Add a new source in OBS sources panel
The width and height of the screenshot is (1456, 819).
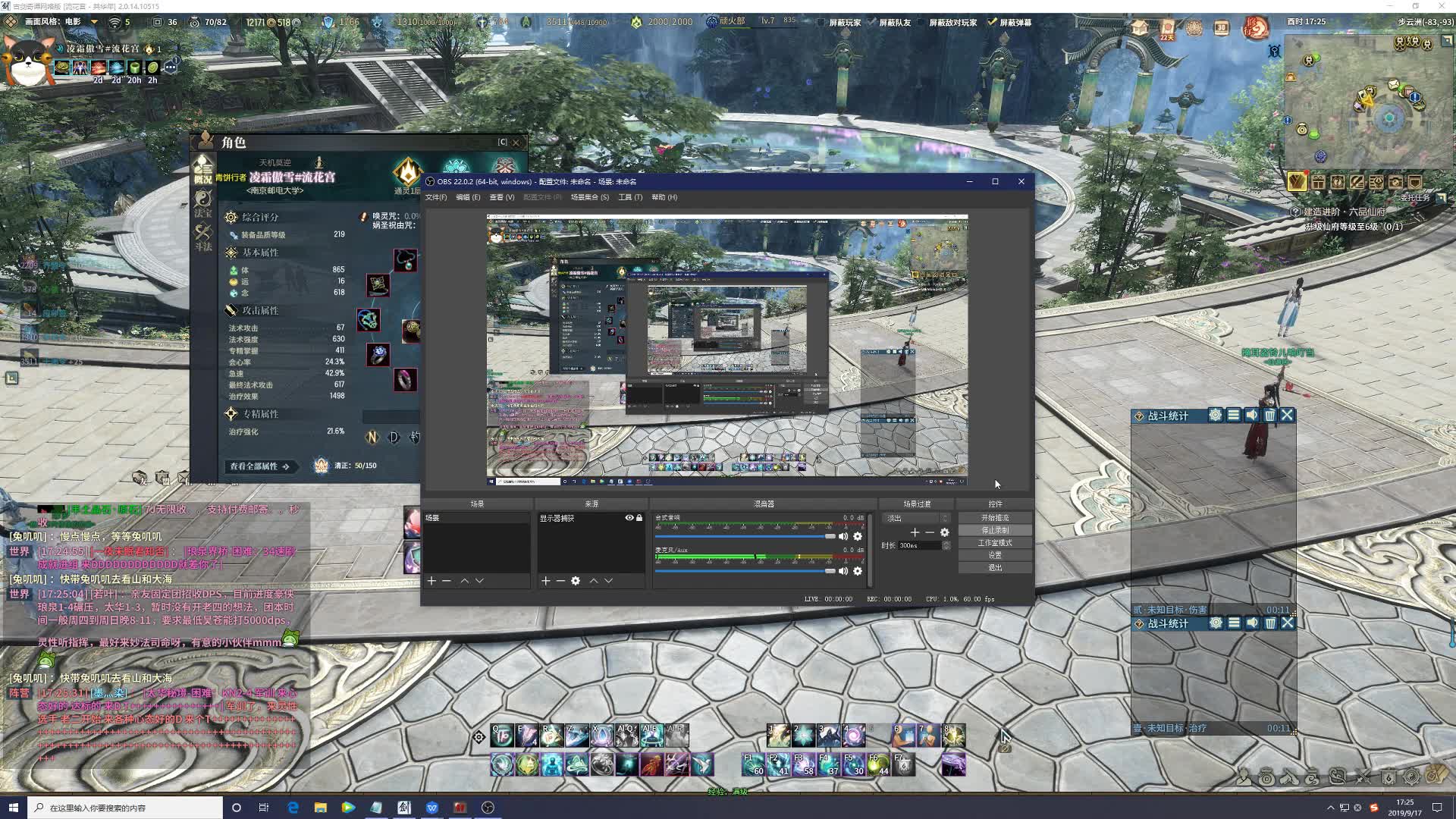(545, 581)
